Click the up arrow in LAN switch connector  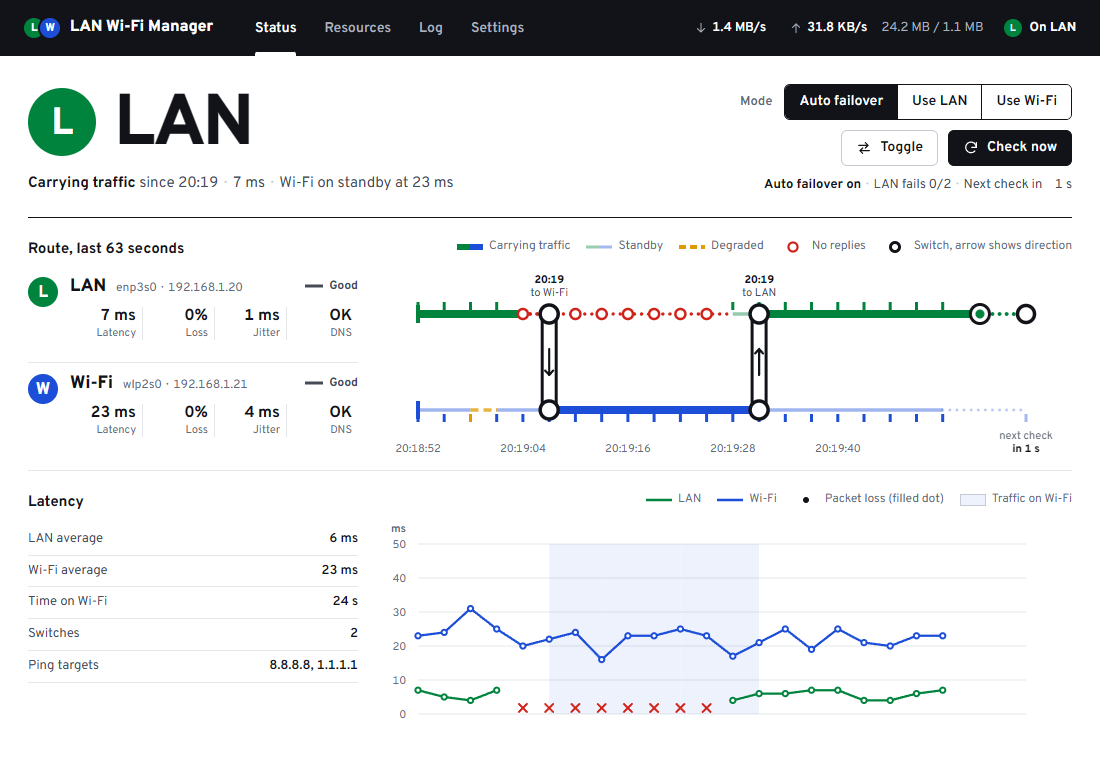coord(759,362)
